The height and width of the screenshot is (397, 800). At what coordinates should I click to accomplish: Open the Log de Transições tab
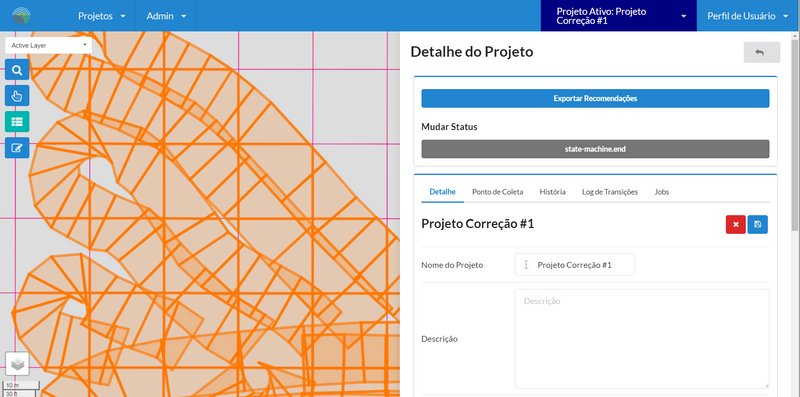610,192
